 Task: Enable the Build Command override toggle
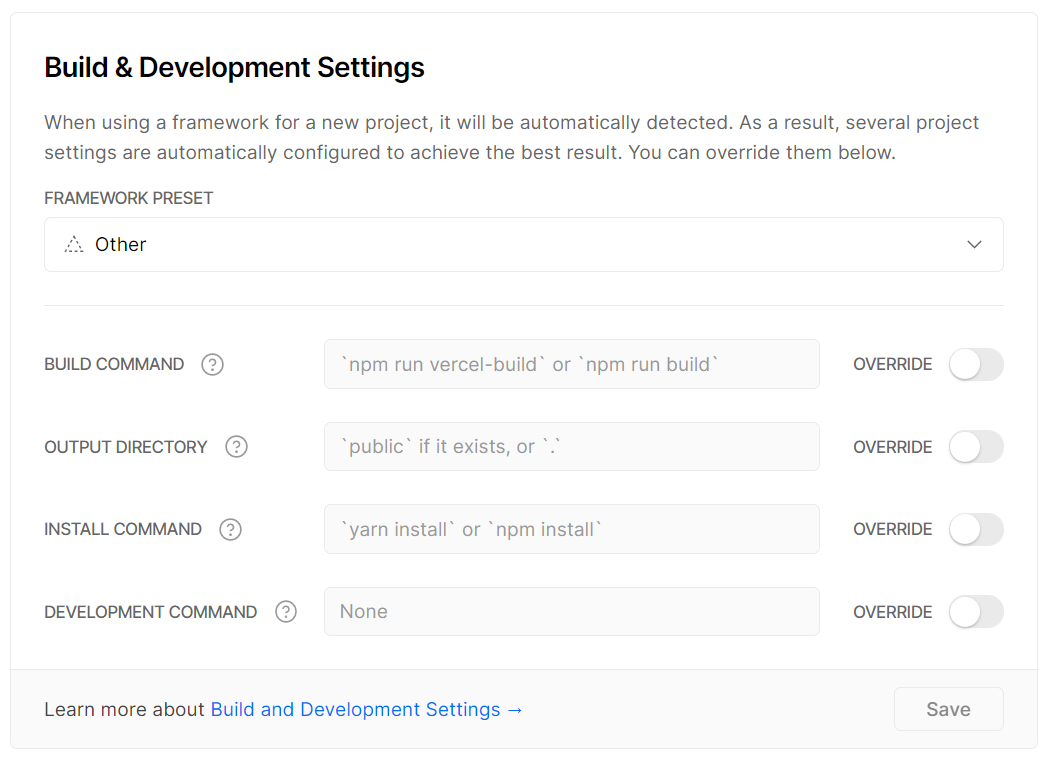(975, 365)
